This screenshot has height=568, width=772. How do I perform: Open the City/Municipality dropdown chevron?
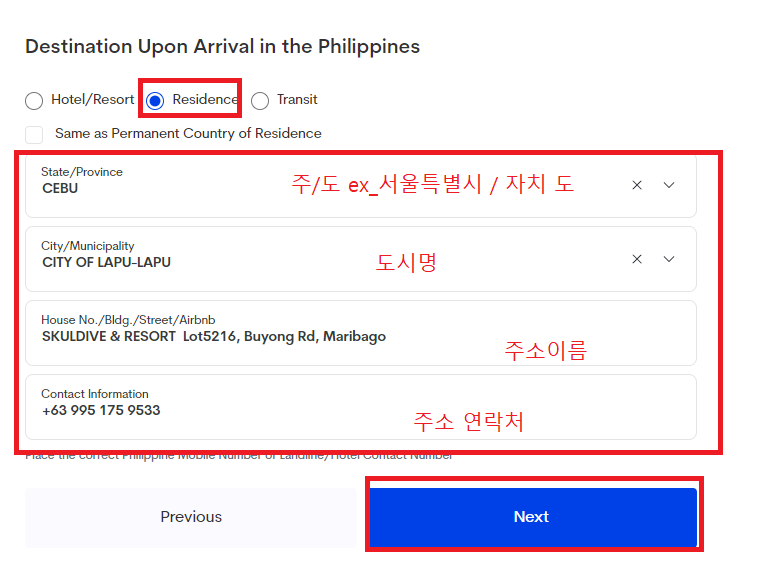pos(669,259)
